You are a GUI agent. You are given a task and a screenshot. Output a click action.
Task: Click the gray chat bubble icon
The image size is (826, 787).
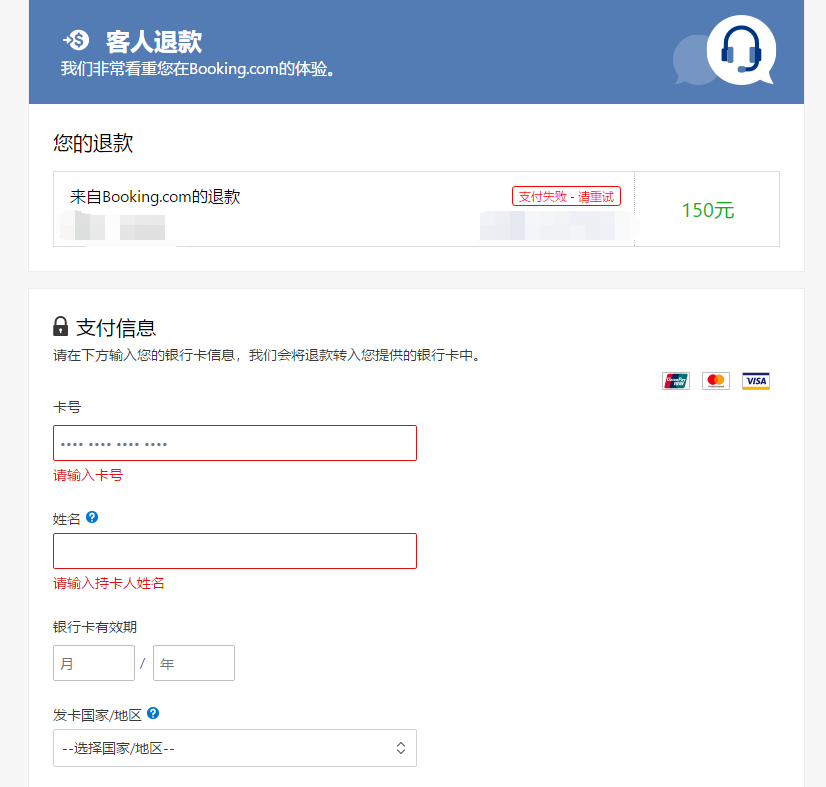(692, 60)
